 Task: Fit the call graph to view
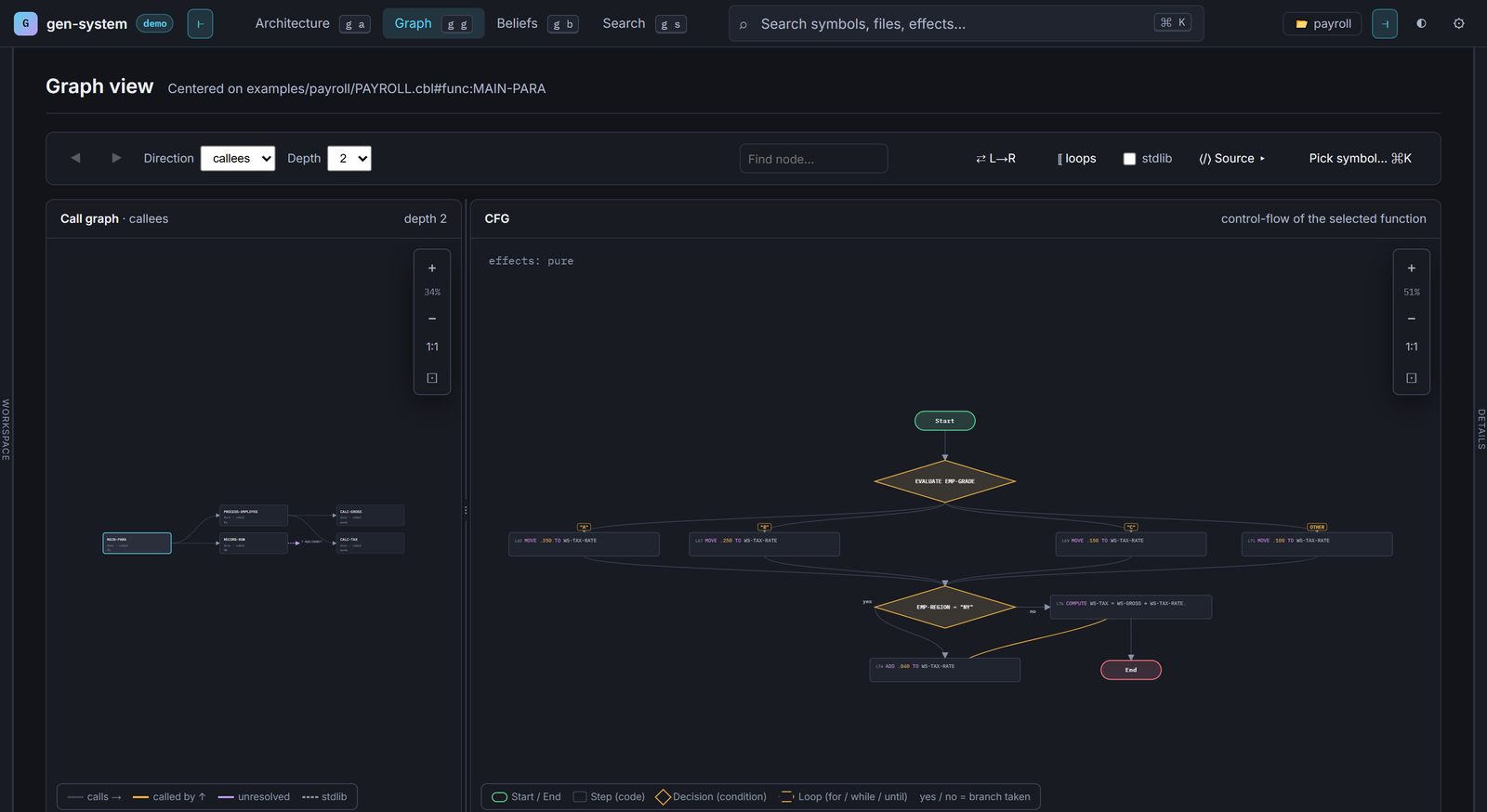point(432,378)
